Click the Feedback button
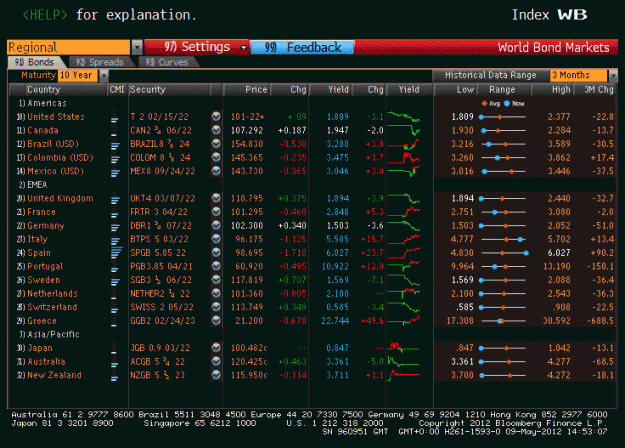625x448 pixels. 302,47
